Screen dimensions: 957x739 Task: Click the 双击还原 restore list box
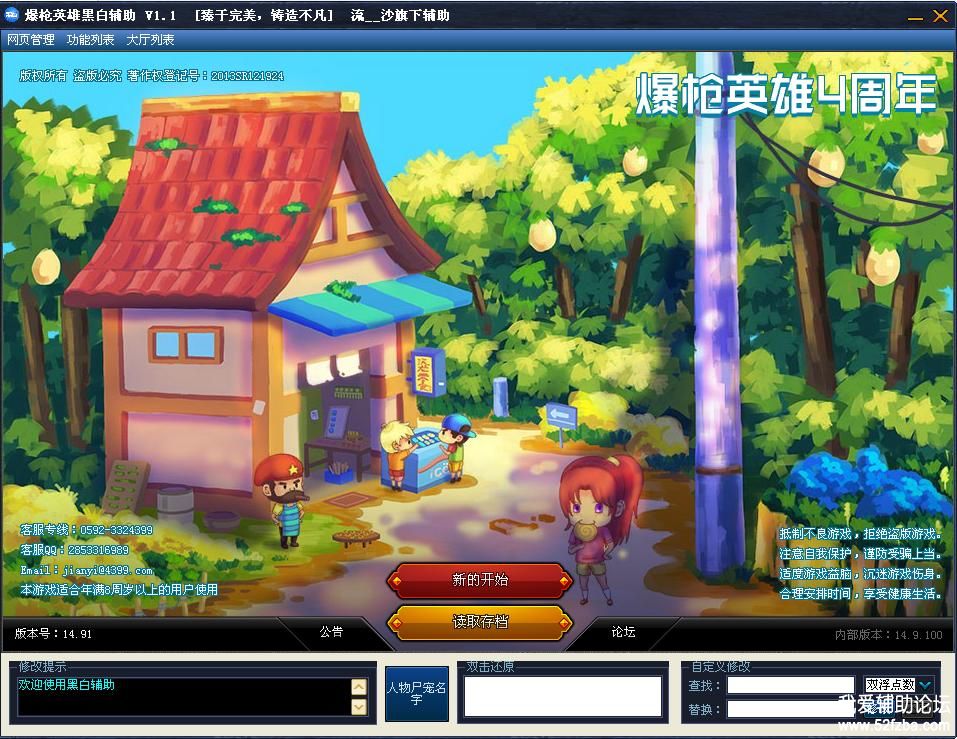pyautogui.click(x=563, y=696)
